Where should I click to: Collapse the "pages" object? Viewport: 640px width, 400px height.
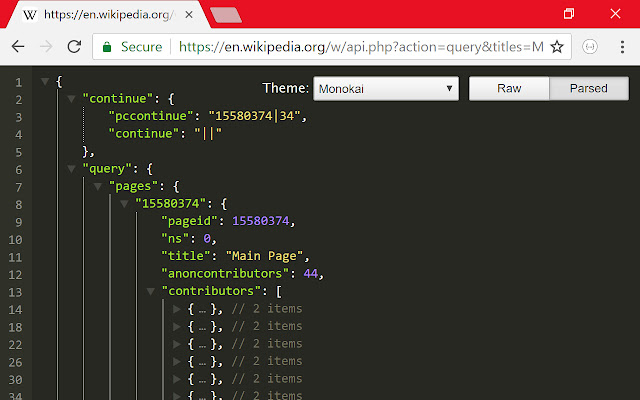coord(98,186)
